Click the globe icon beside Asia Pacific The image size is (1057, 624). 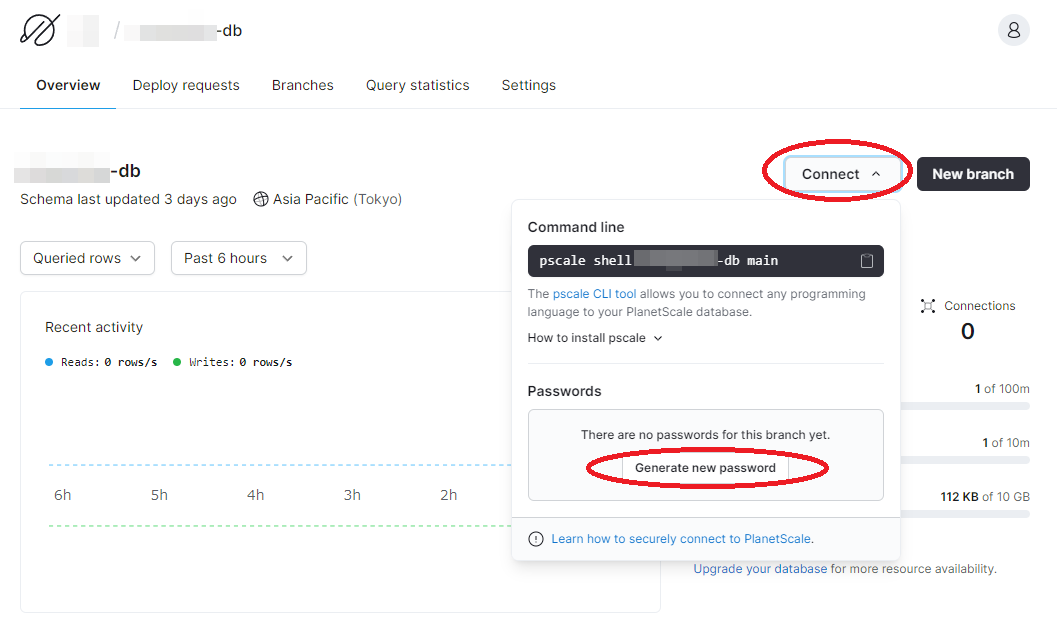(x=261, y=199)
